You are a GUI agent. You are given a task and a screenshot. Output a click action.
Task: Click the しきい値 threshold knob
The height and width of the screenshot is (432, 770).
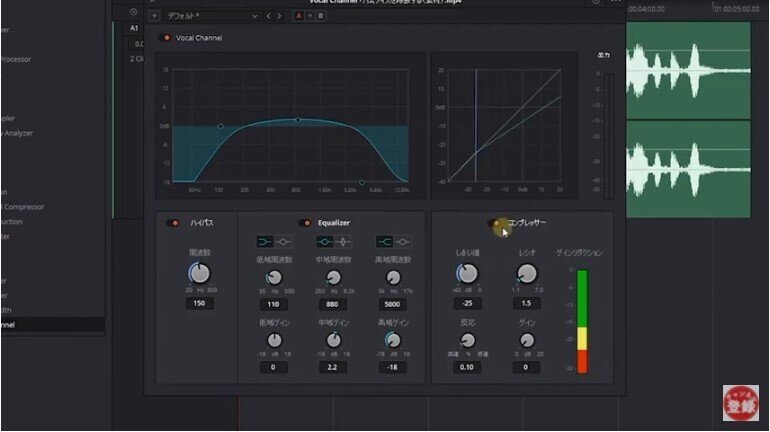[x=468, y=273]
